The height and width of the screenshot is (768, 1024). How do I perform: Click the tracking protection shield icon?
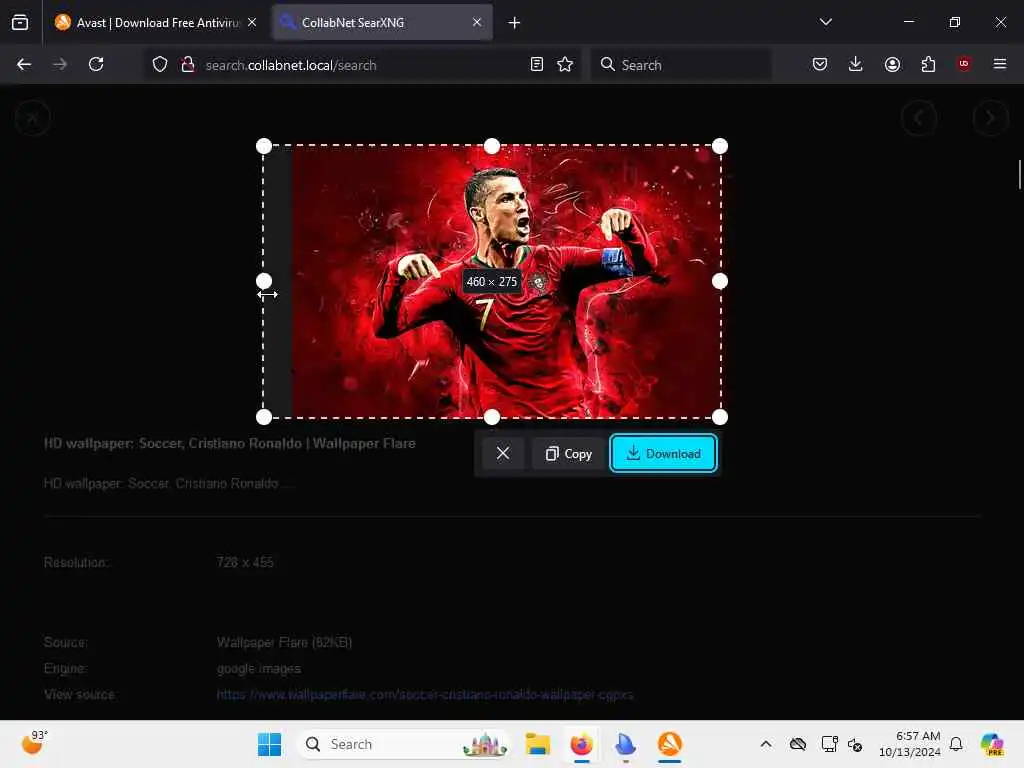(x=160, y=65)
